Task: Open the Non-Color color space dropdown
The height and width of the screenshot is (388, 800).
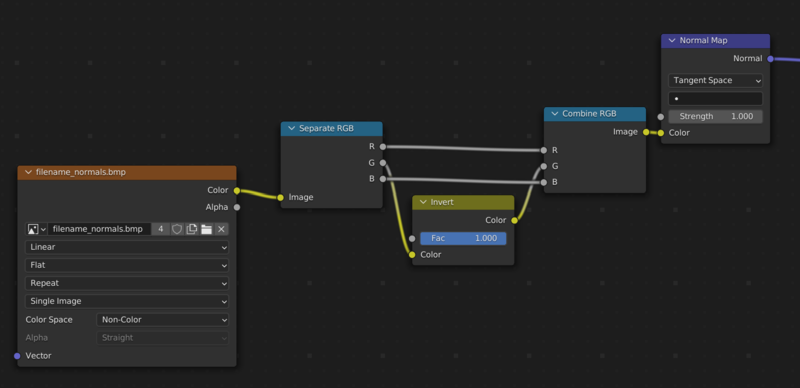Action: click(162, 320)
